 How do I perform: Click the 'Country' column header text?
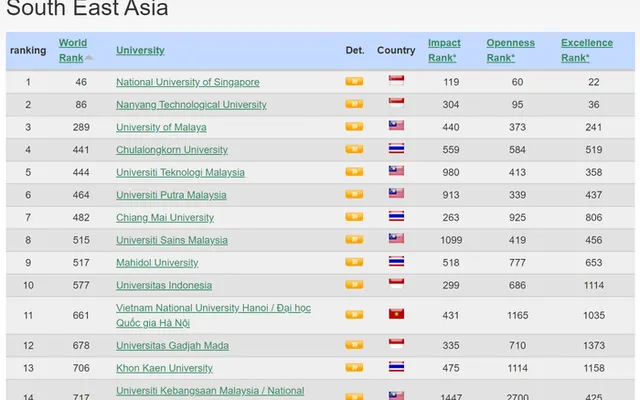(x=396, y=50)
